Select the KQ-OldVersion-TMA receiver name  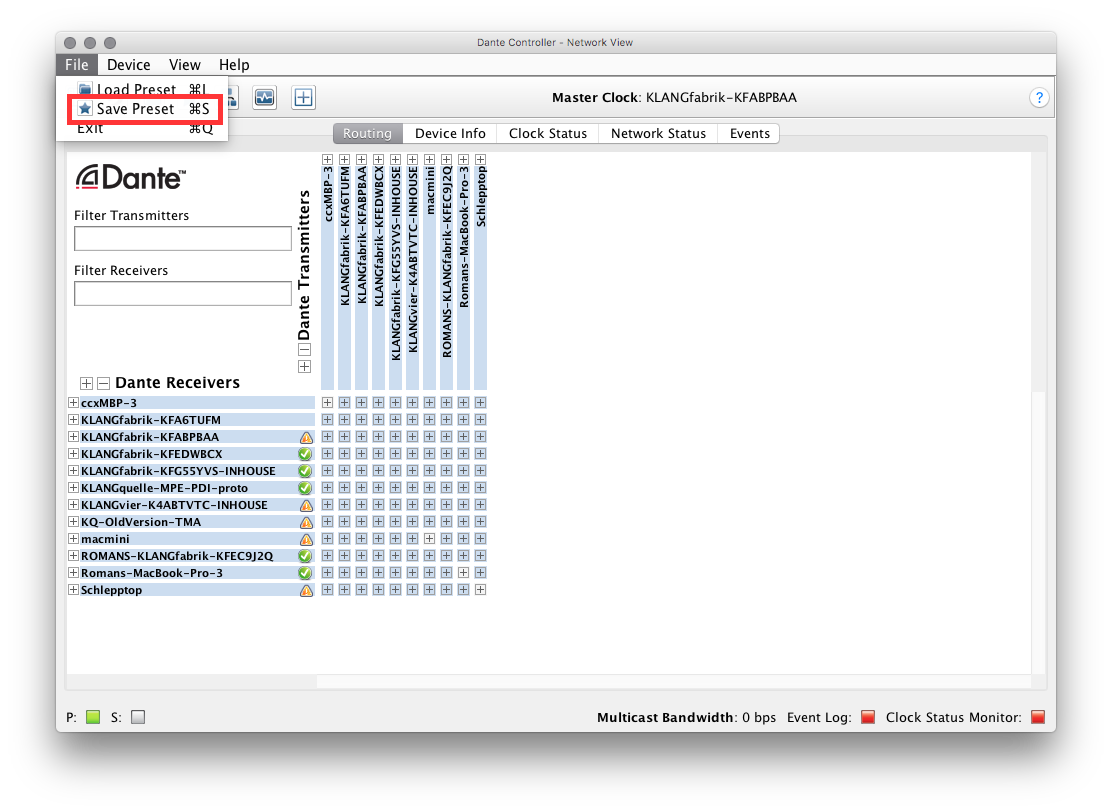[141, 522]
